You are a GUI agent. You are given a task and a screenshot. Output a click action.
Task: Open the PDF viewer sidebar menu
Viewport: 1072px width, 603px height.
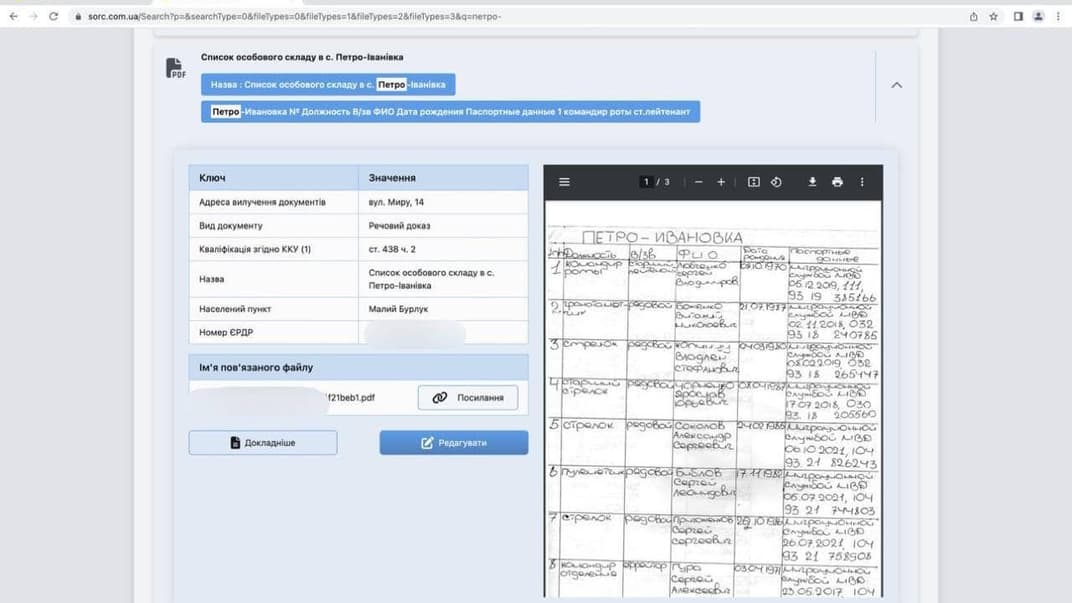pos(564,182)
